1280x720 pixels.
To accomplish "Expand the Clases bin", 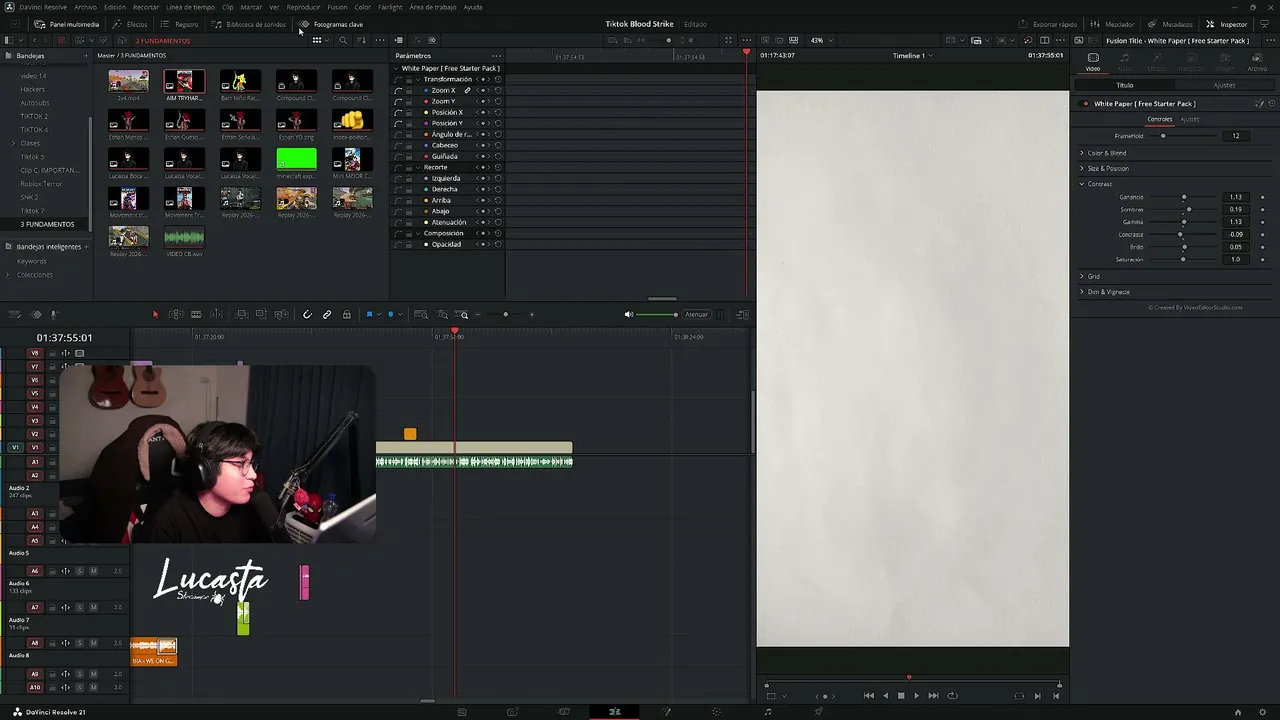I will [16, 144].
